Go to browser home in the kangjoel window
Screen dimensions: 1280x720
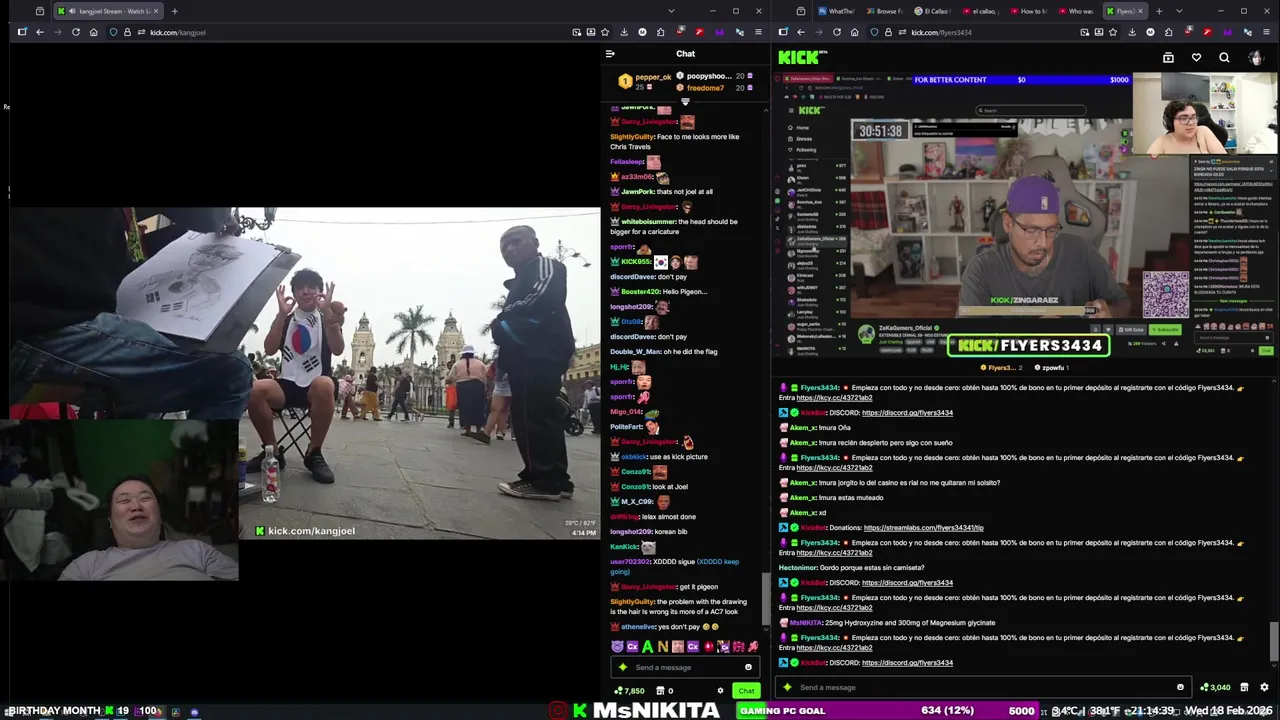(93, 32)
